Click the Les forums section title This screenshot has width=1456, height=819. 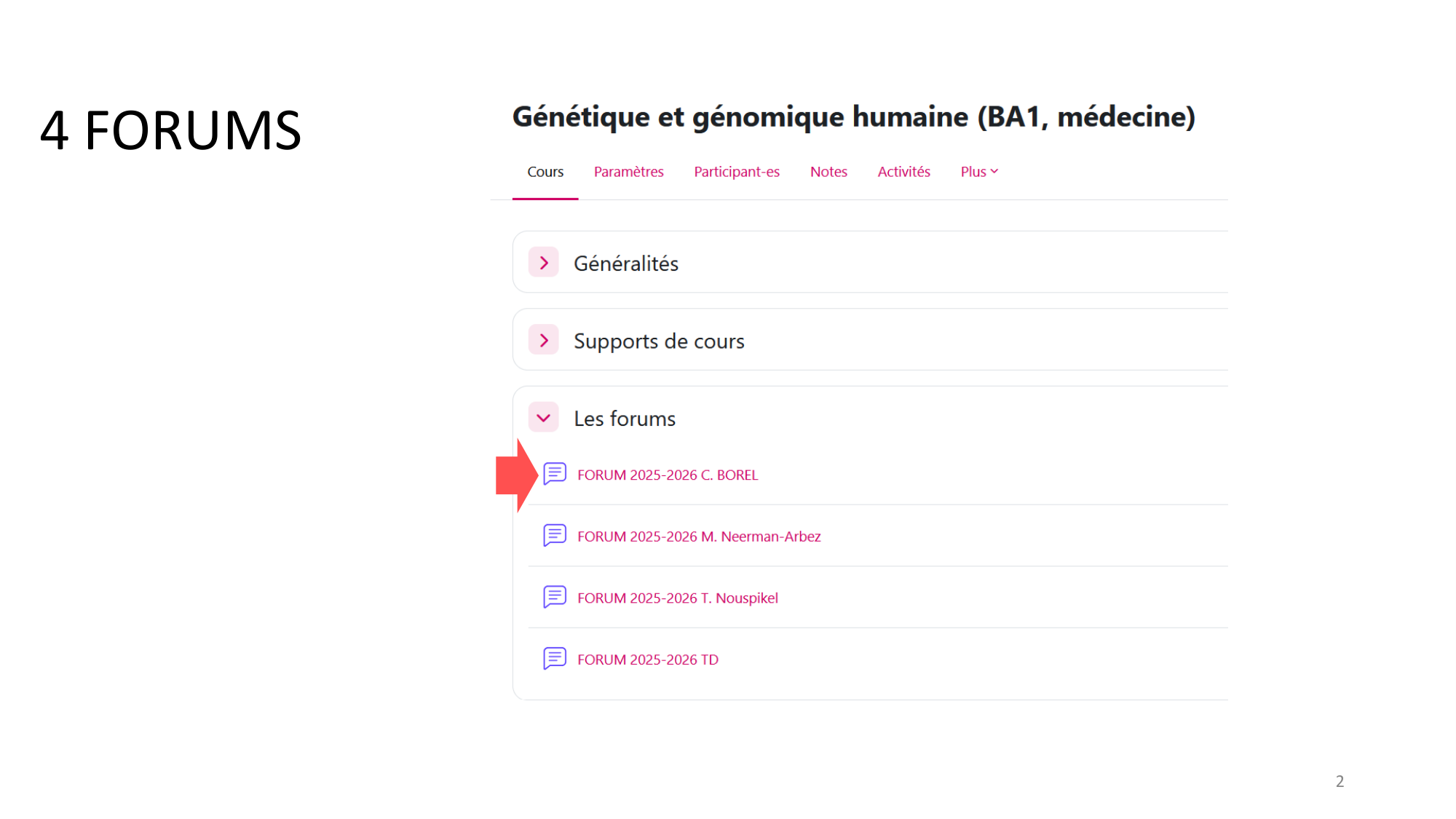click(x=625, y=419)
